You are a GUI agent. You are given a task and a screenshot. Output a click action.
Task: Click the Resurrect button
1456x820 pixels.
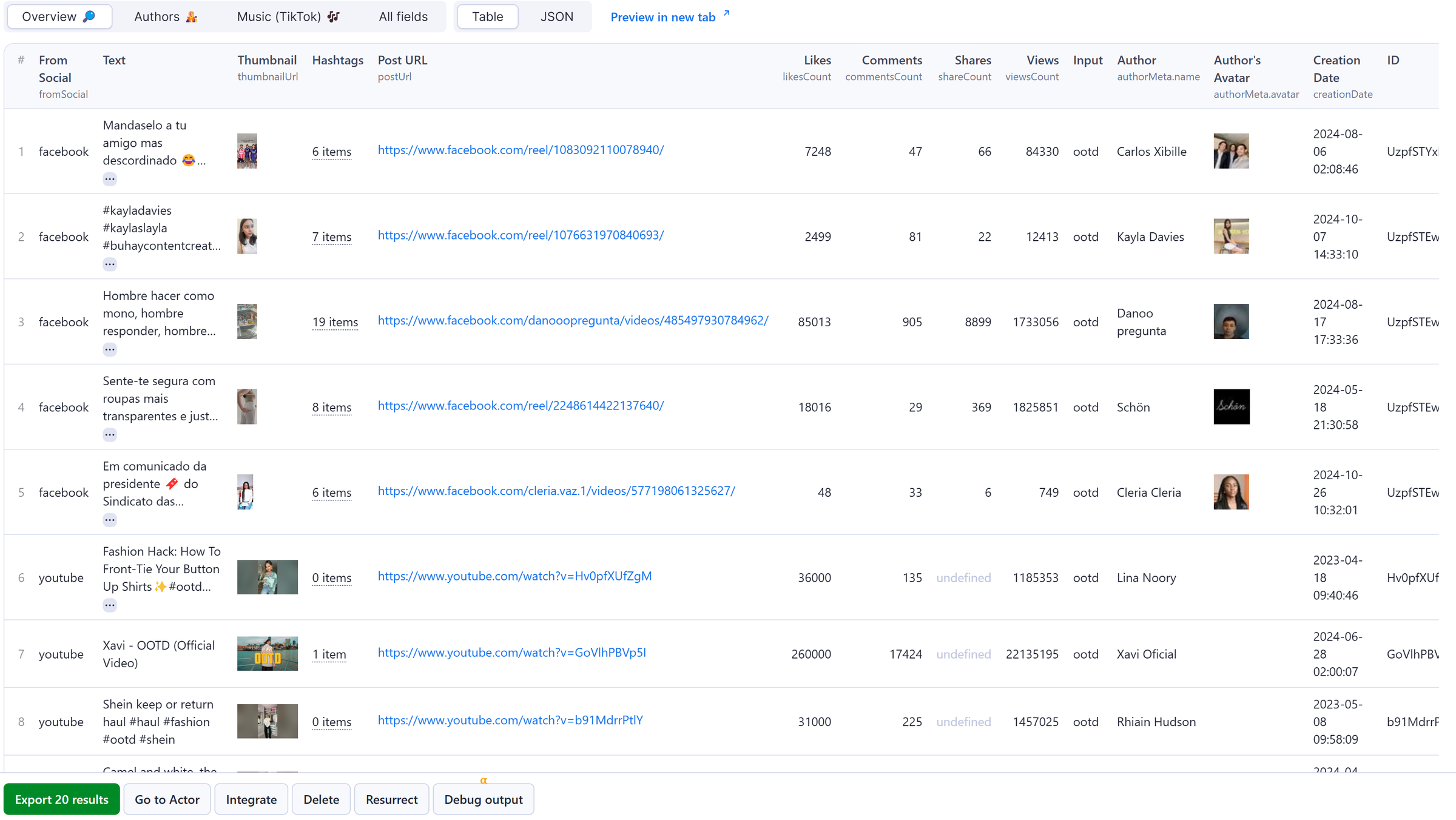(391, 799)
